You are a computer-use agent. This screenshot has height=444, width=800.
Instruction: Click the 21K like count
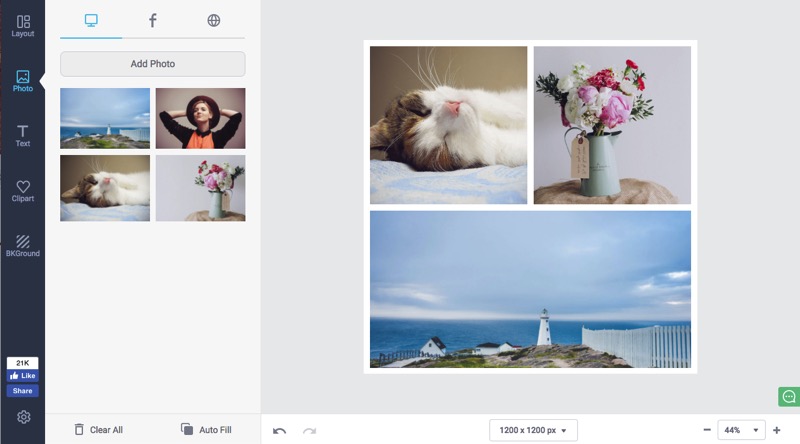(22, 363)
